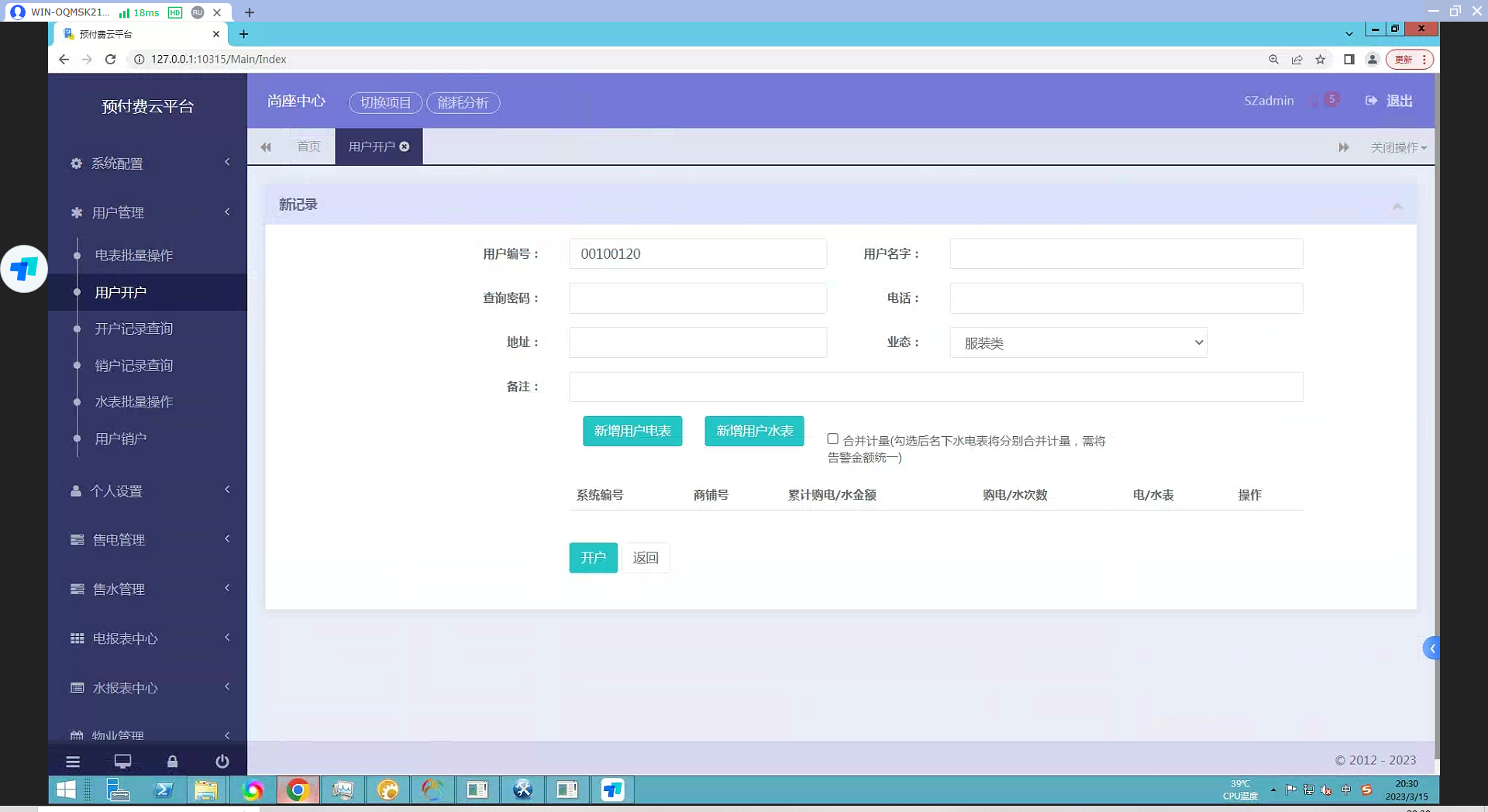
Task: Open the 业态 dropdown showing 服装类
Action: pyautogui.click(x=1078, y=342)
